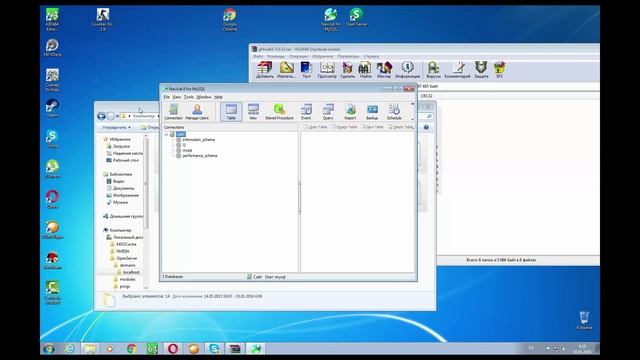Open Query objects in Navicat
Image resolution: width=640 pixels, height=360 pixels.
click(328, 111)
